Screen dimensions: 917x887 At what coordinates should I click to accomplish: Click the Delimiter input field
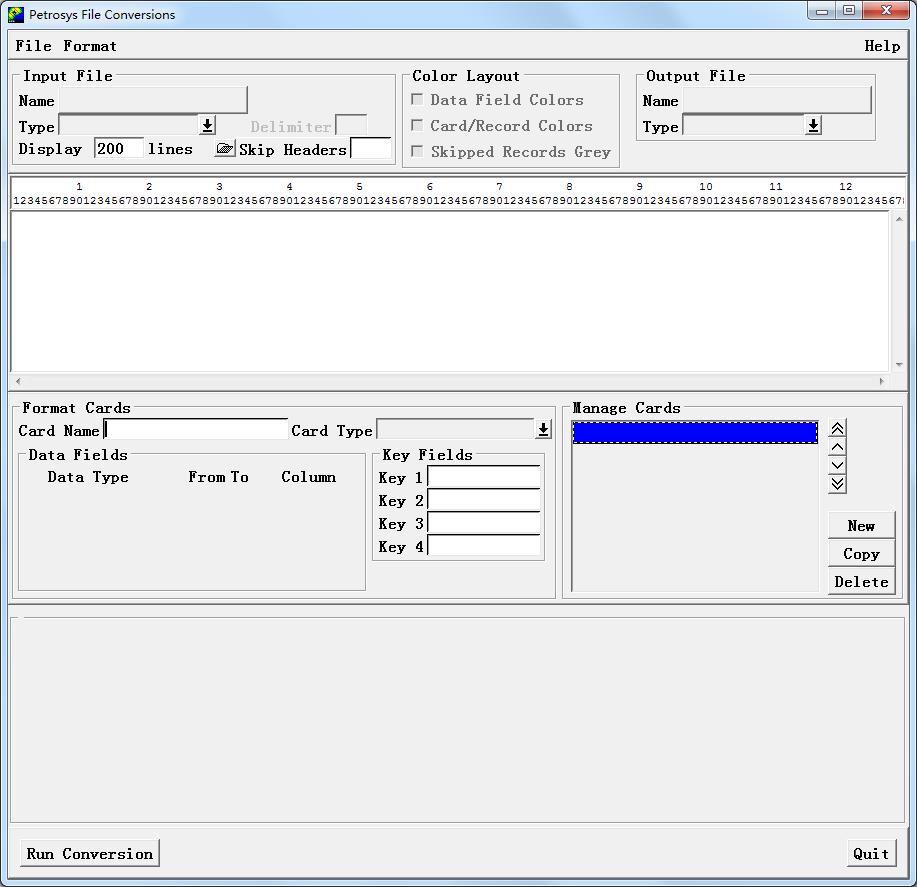(351, 126)
